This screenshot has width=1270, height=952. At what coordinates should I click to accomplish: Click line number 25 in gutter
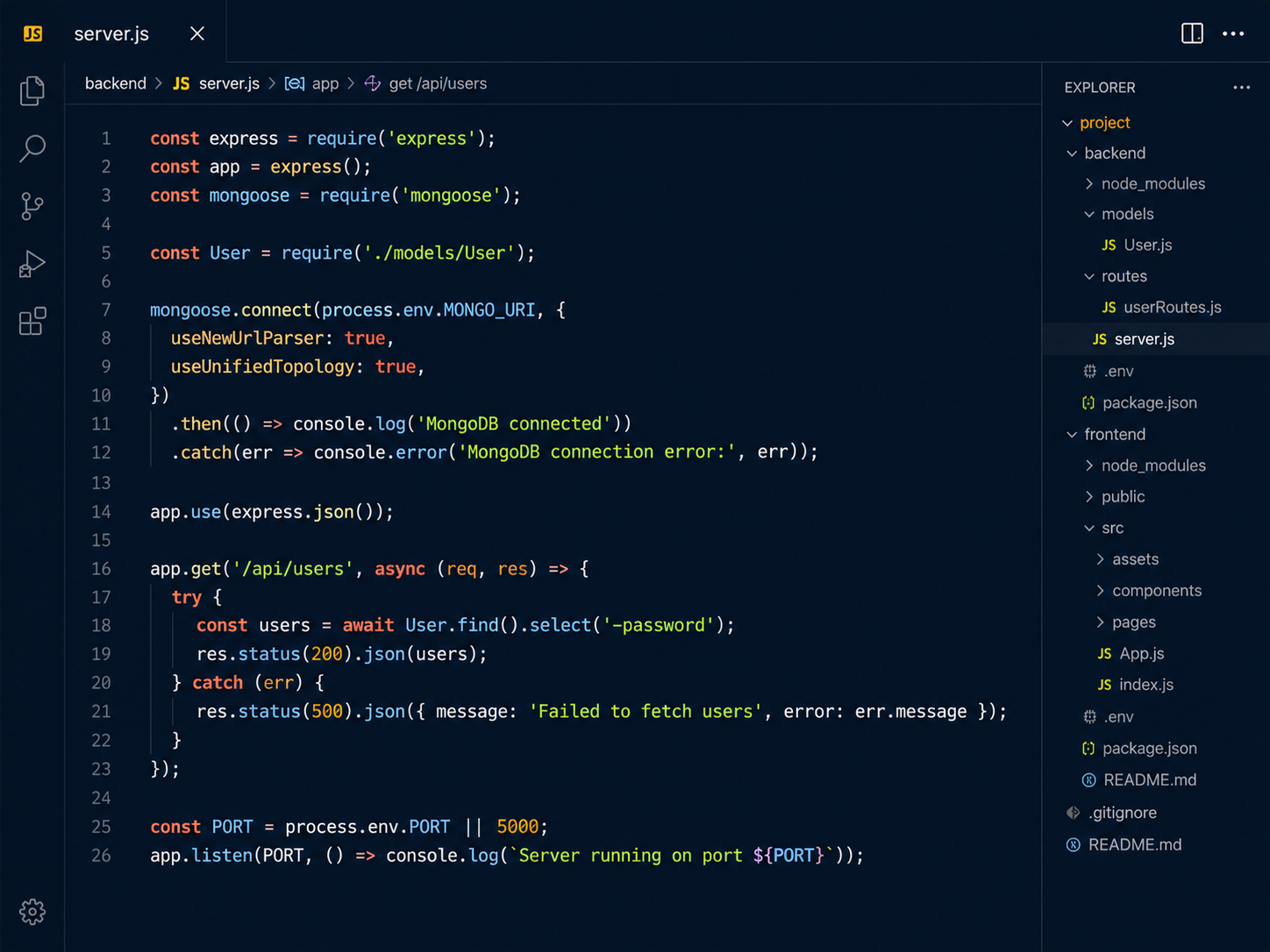coord(101,827)
